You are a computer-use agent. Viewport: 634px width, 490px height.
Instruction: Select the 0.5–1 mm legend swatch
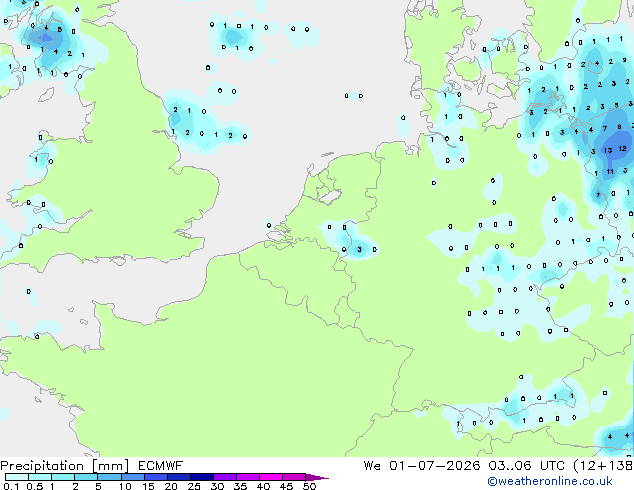(x=40, y=477)
